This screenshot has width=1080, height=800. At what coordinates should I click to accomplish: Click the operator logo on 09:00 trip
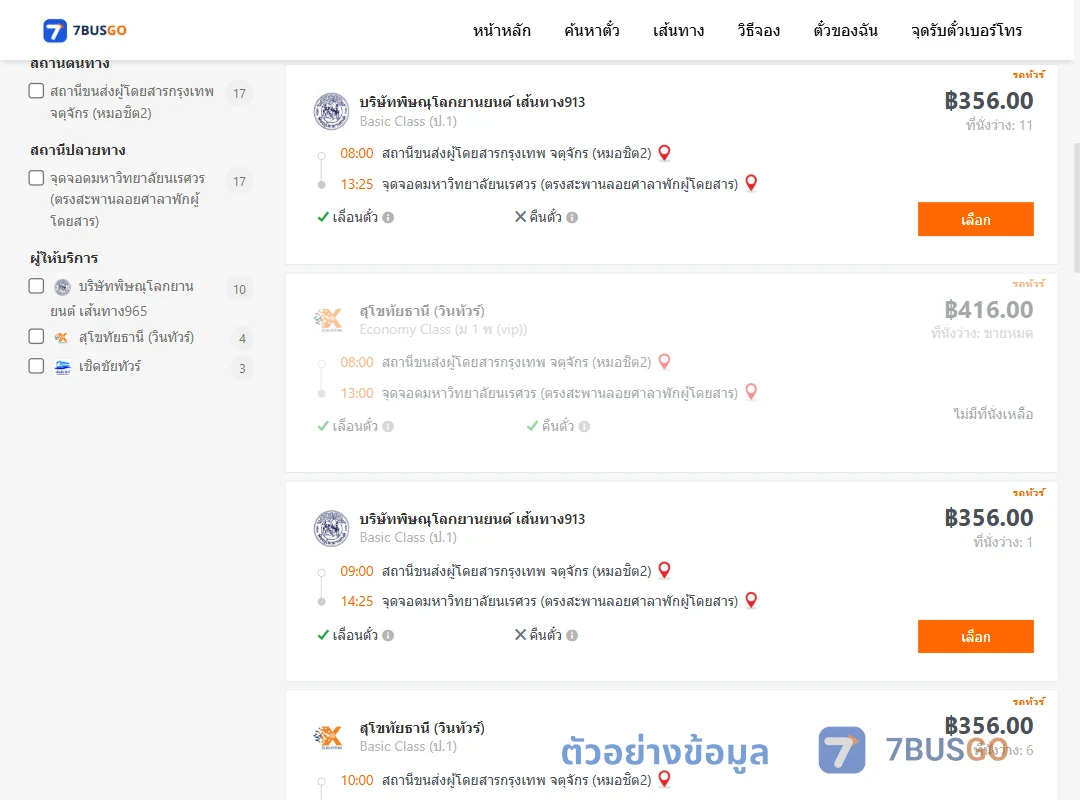pyautogui.click(x=331, y=529)
